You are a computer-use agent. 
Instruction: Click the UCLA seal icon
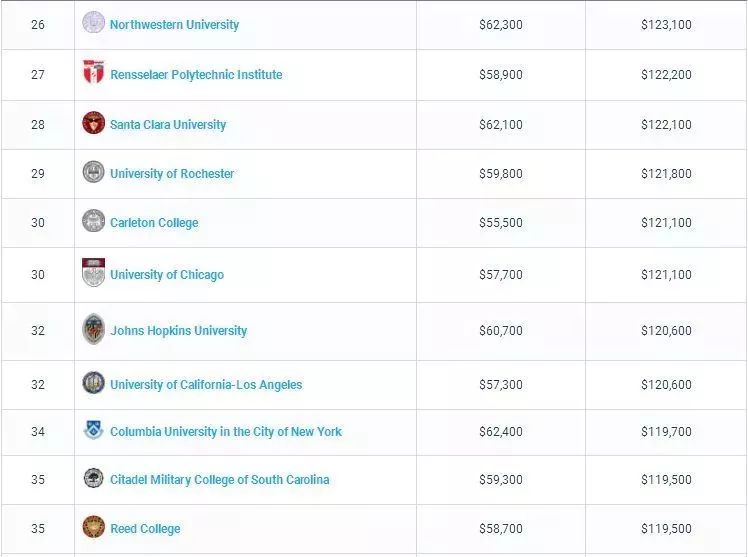tap(93, 383)
